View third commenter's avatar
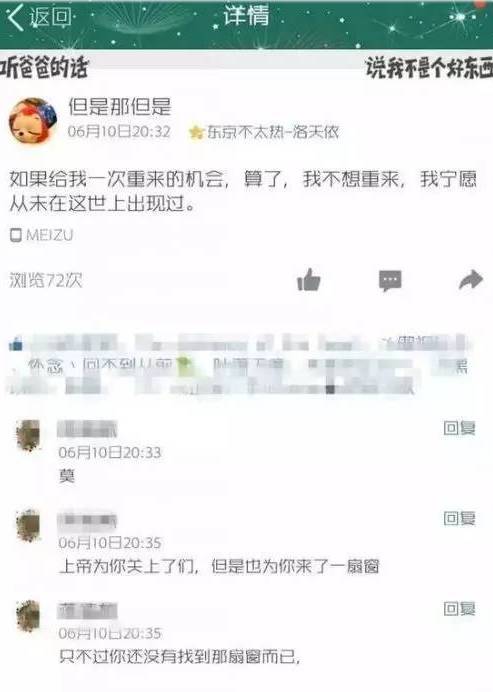This screenshot has width=493, height=692. tap(28, 616)
